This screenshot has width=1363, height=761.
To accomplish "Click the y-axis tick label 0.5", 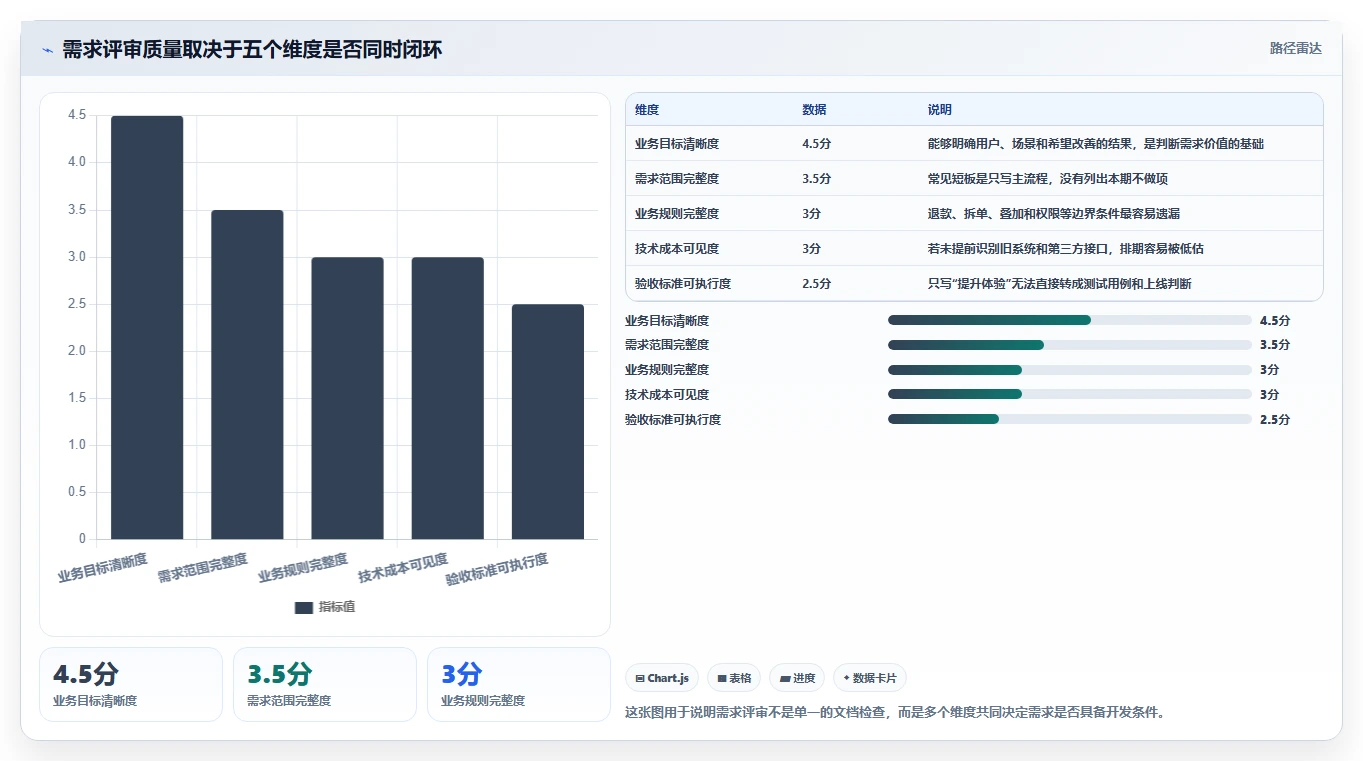I will pyautogui.click(x=77, y=492).
